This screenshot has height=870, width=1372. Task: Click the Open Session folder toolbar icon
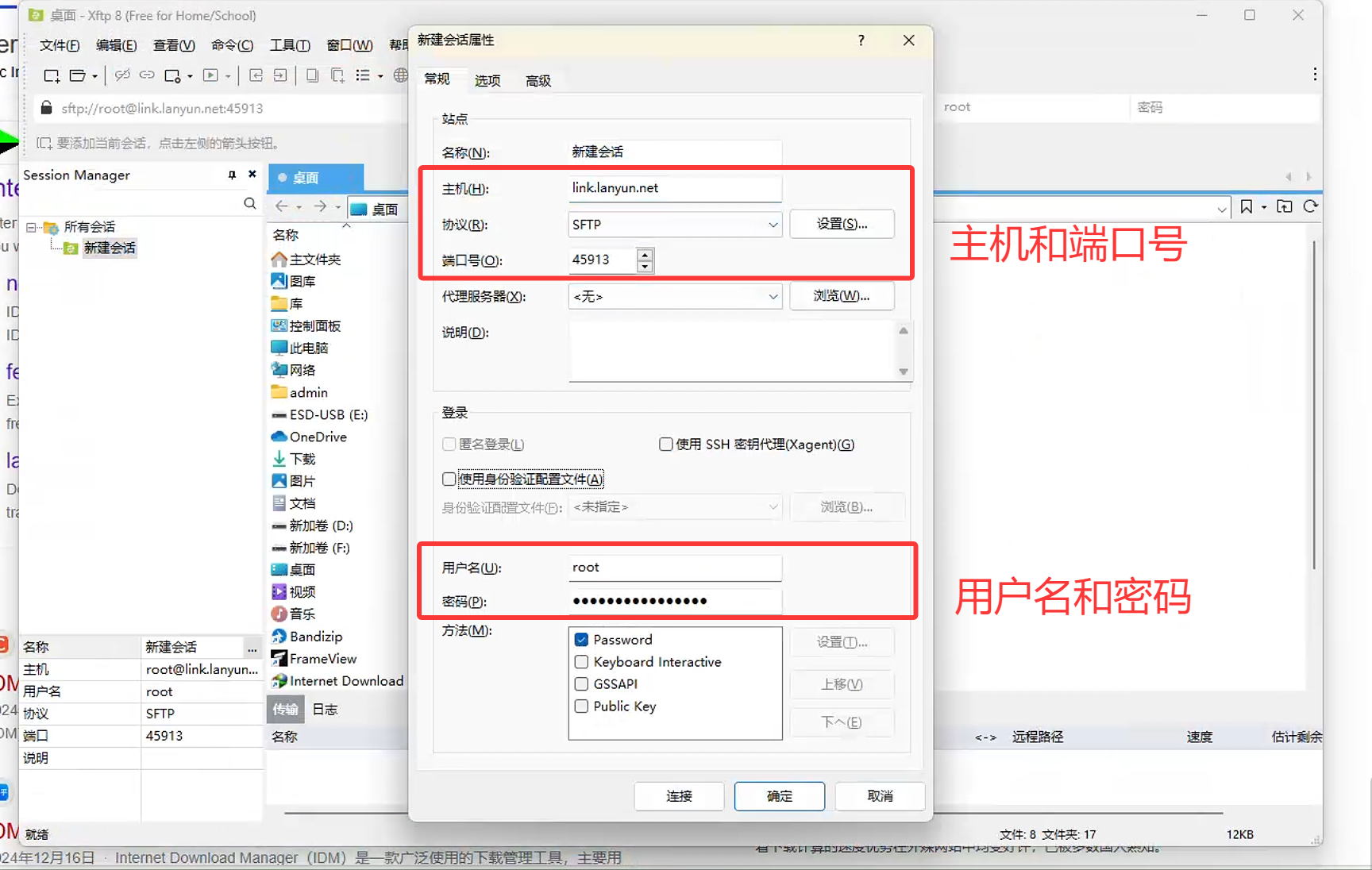pos(78,75)
